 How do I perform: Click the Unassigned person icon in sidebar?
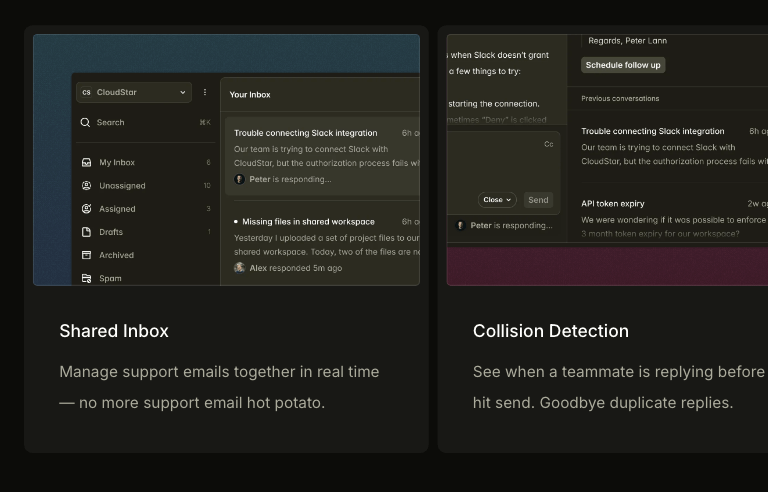(x=87, y=185)
